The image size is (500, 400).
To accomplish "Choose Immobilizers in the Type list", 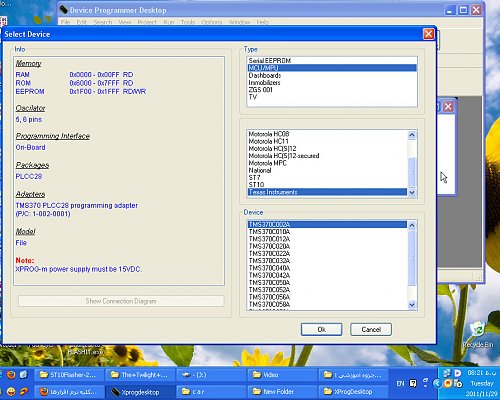I will coord(332,83).
